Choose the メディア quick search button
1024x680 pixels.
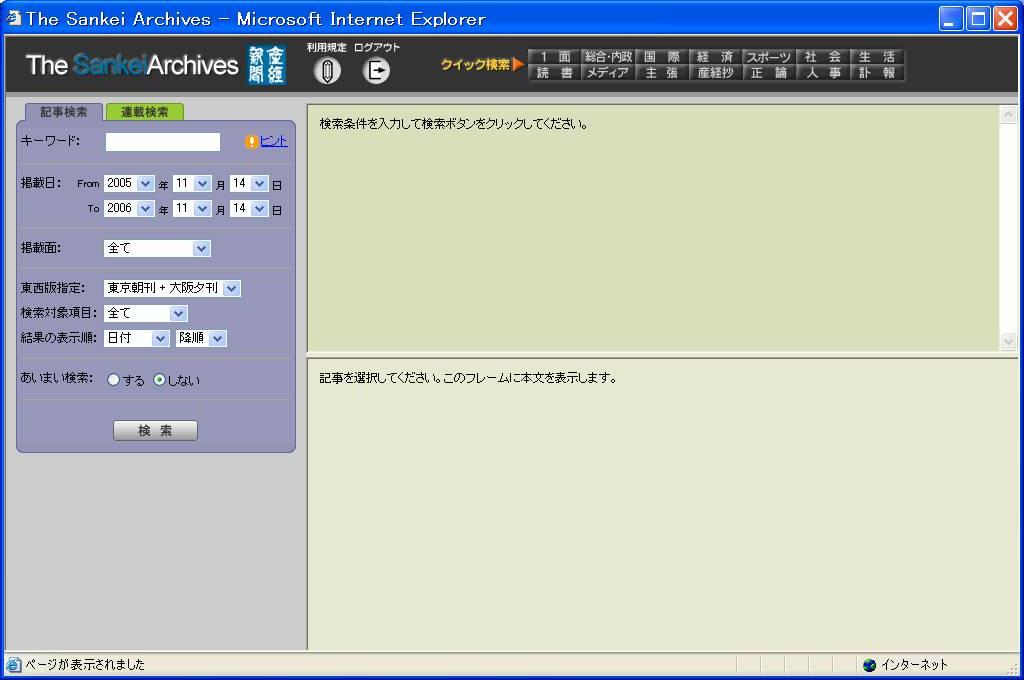click(607, 73)
